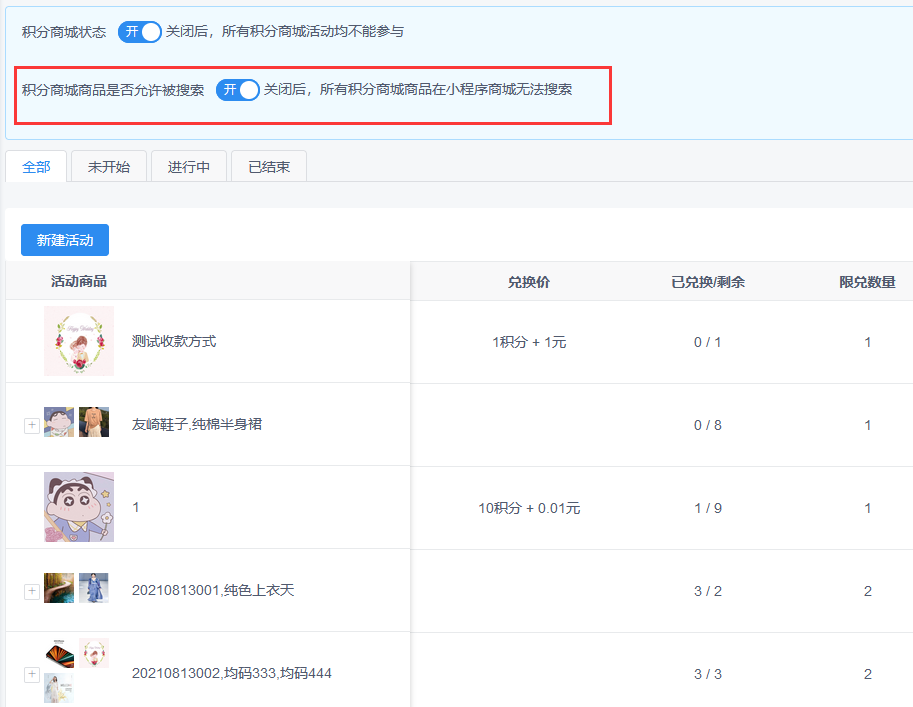913x707 pixels.
Task: Click the 3 / 2 redeemed cell
Action: [x=707, y=592]
